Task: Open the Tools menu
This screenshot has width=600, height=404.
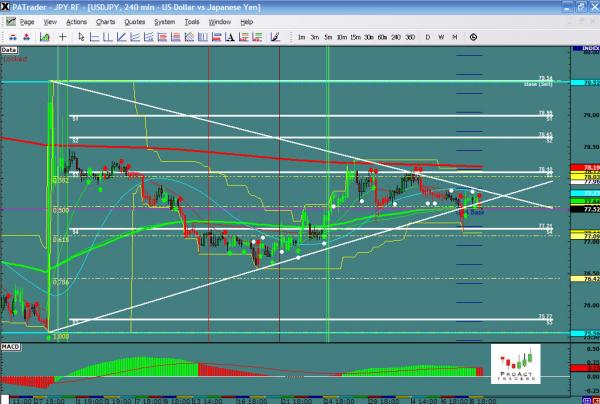Action: click(192, 21)
